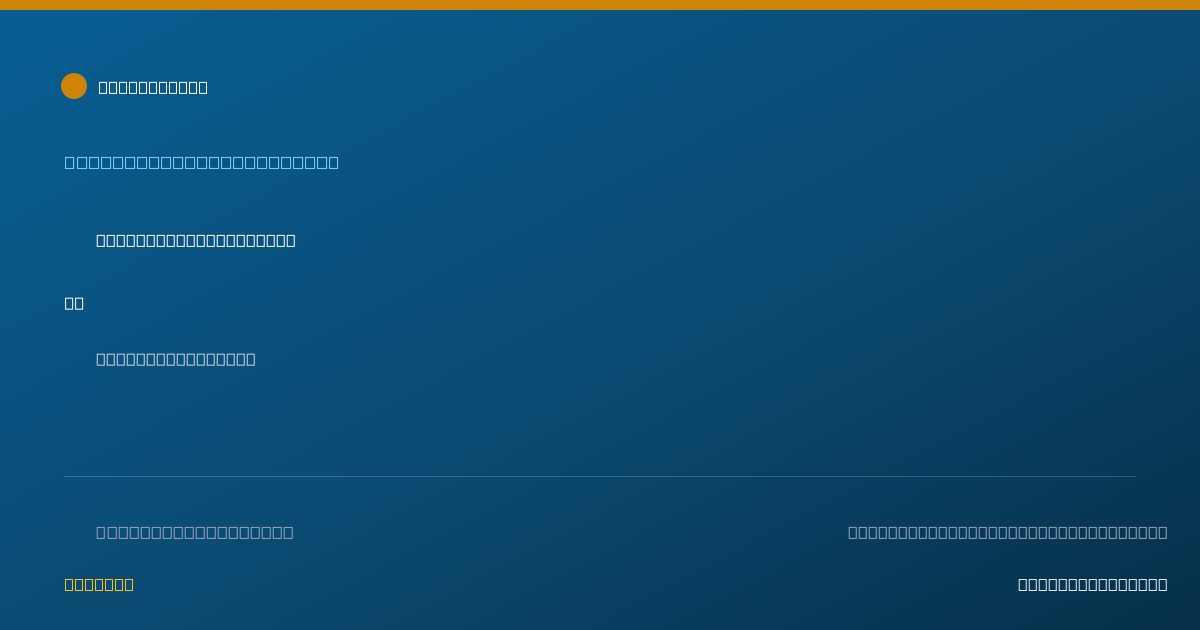The height and width of the screenshot is (630, 1200).
Task: Click first character of white bottom-right footer text
Action: click(1023, 584)
